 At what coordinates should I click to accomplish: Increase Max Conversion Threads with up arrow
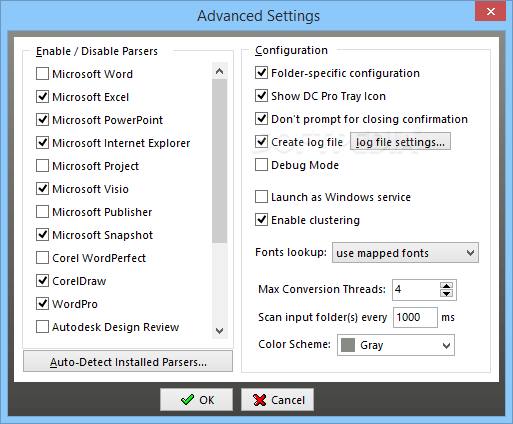[446, 286]
